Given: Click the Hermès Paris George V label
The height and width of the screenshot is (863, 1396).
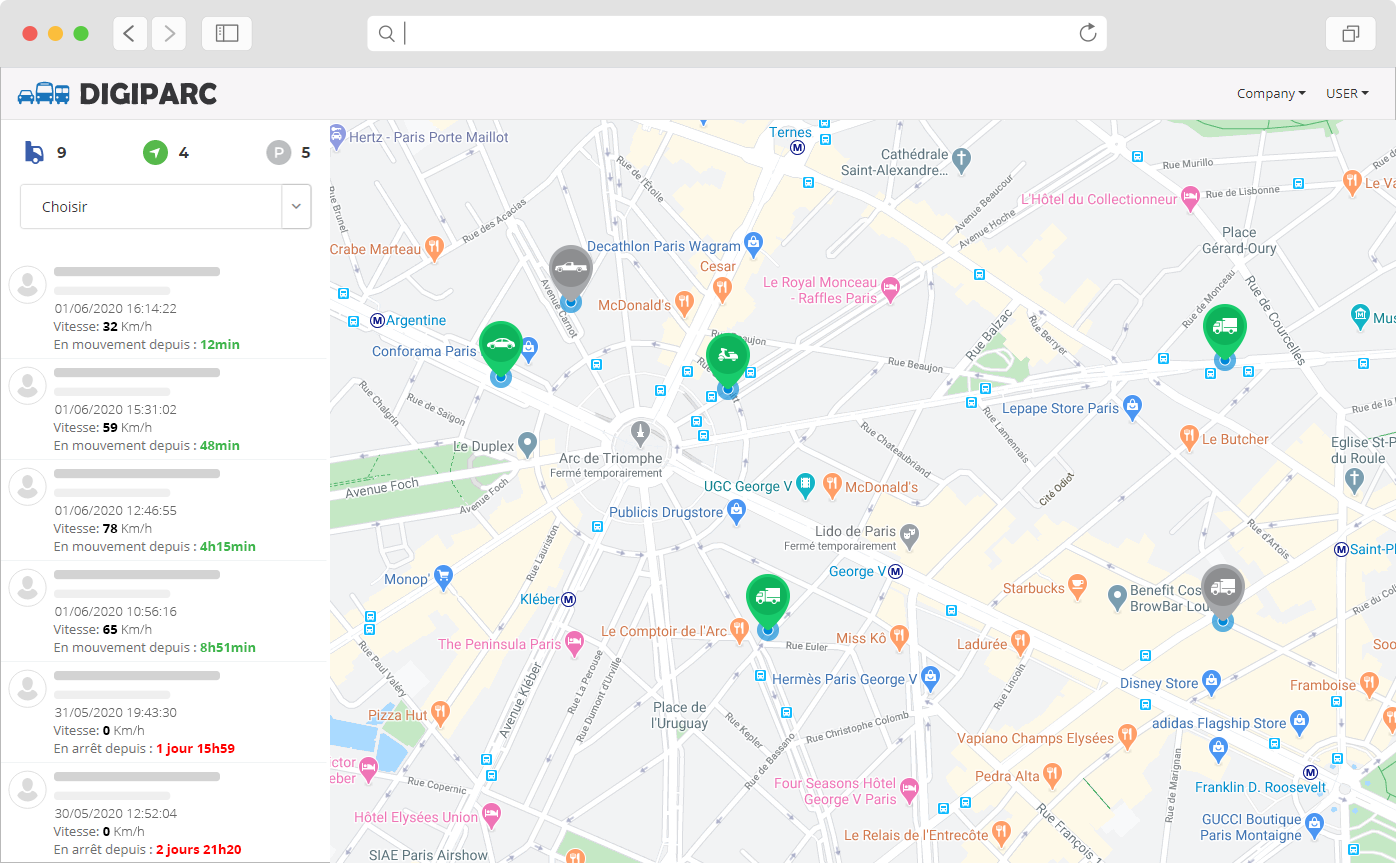Looking at the screenshot, I should tap(845, 679).
